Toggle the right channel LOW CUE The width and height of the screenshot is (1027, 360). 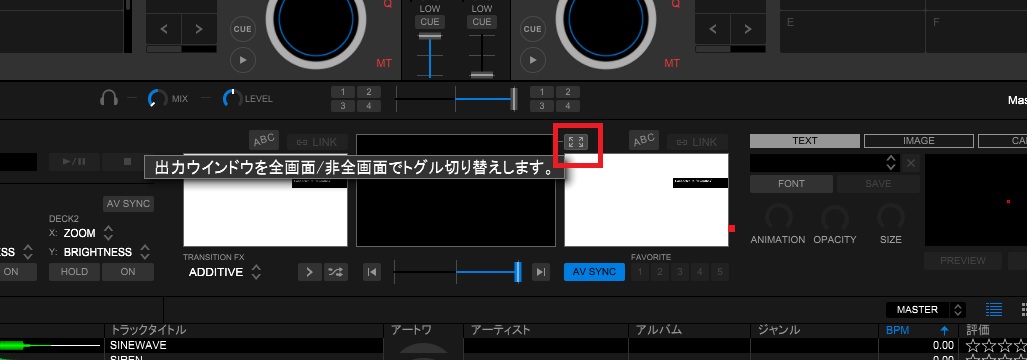coord(481,22)
